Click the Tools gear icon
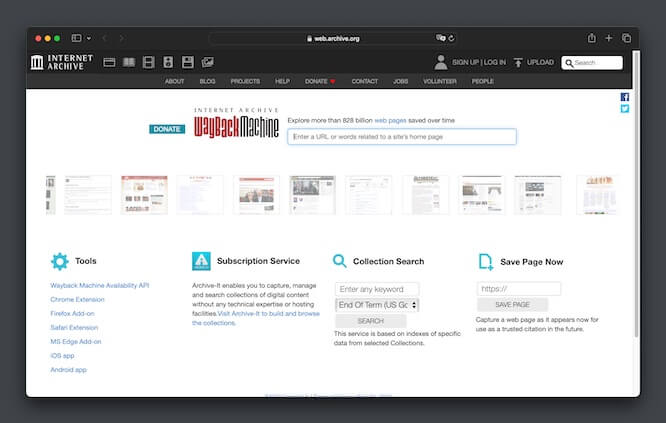The image size is (666, 423). 60,261
